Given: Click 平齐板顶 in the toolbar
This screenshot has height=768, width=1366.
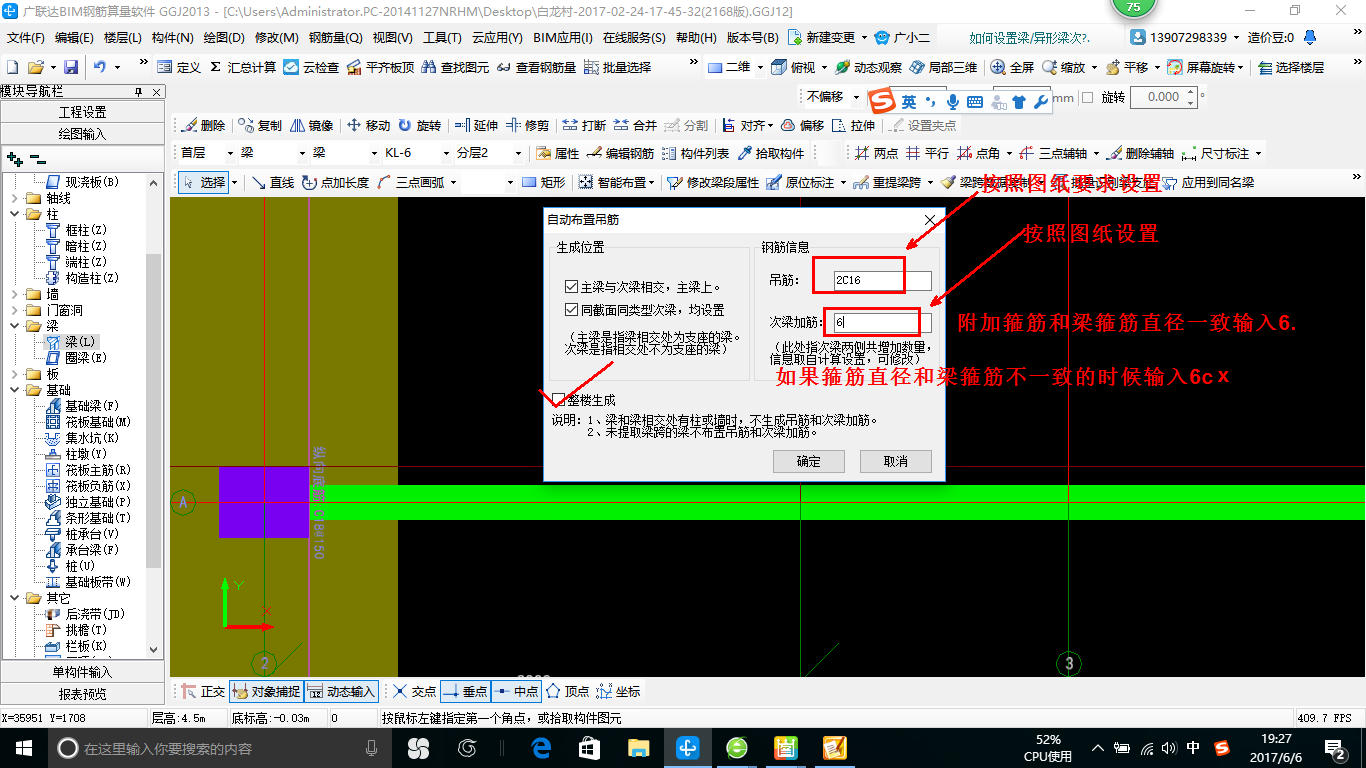Looking at the screenshot, I should tap(380, 67).
